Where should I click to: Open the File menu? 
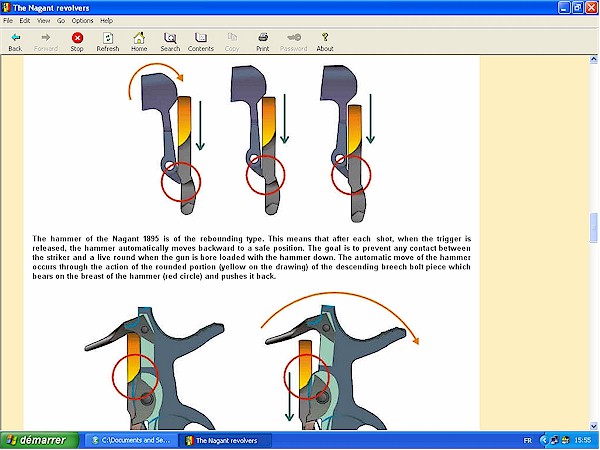click(x=8, y=21)
